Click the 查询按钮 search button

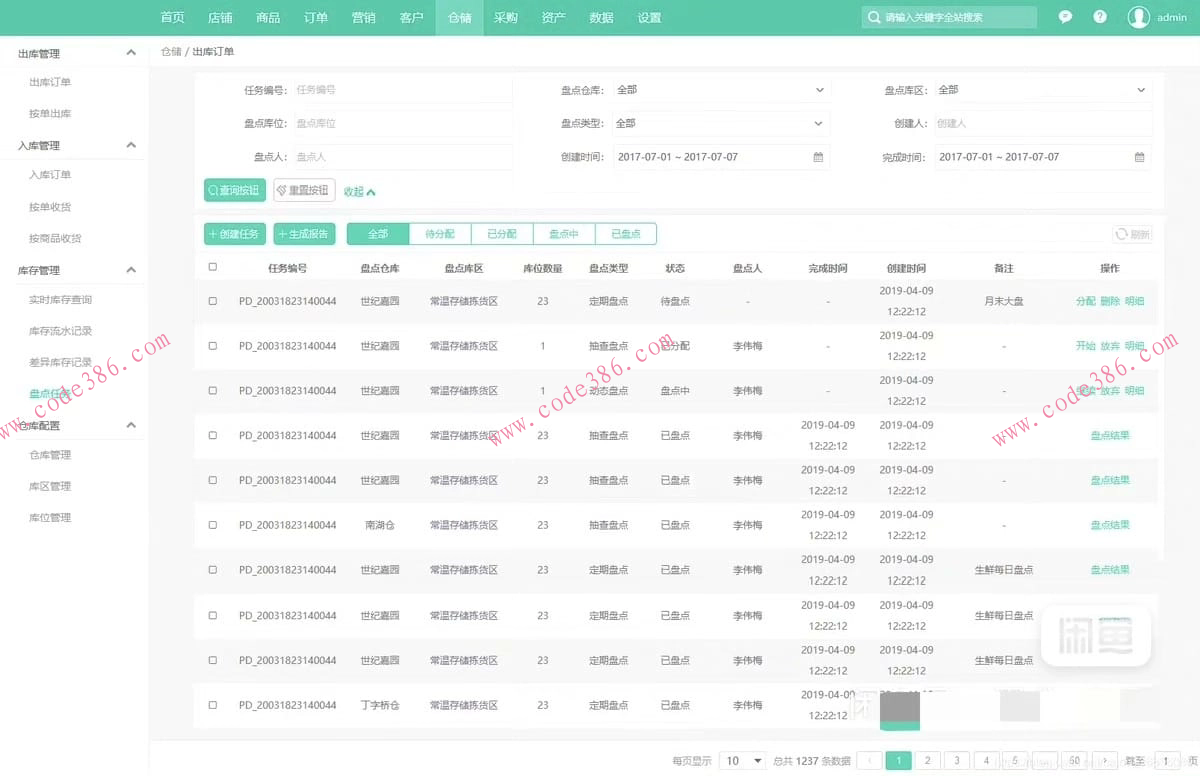pos(235,190)
